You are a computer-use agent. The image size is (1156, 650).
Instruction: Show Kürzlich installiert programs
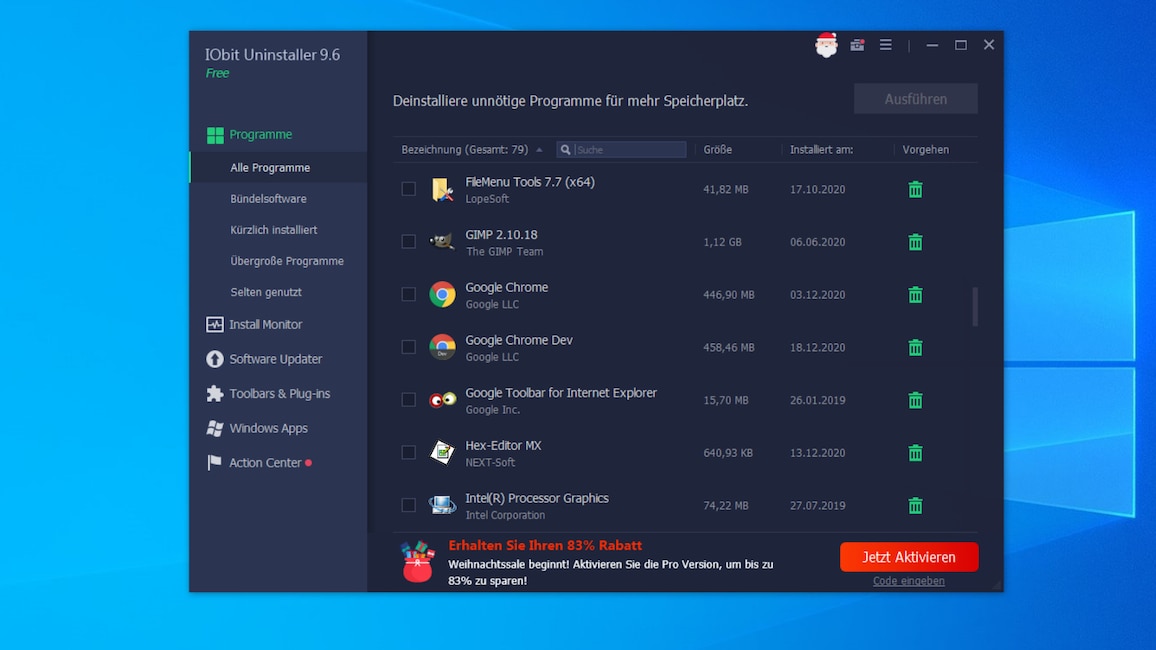pyautogui.click(x=274, y=230)
